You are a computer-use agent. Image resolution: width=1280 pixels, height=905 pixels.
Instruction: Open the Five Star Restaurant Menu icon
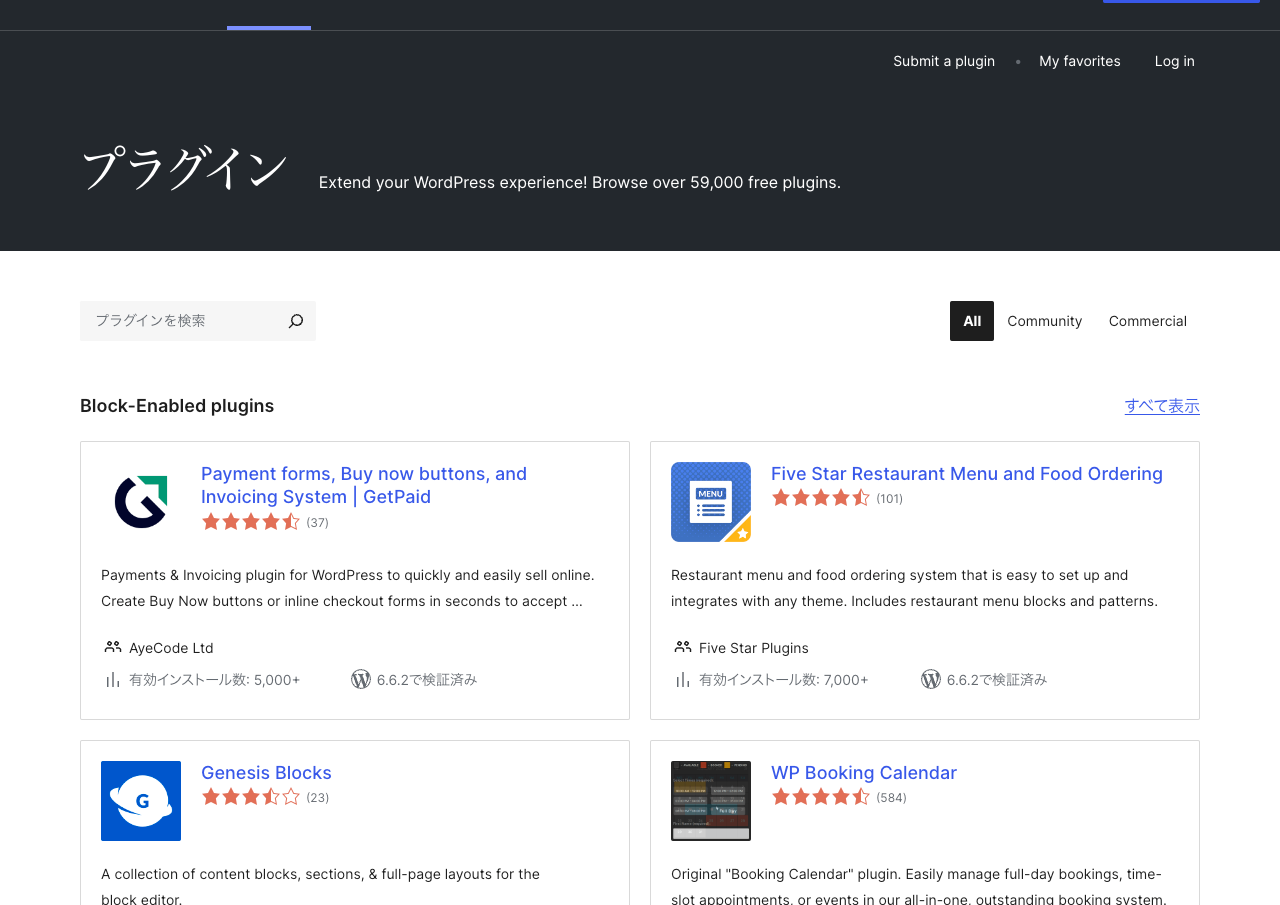tap(711, 502)
